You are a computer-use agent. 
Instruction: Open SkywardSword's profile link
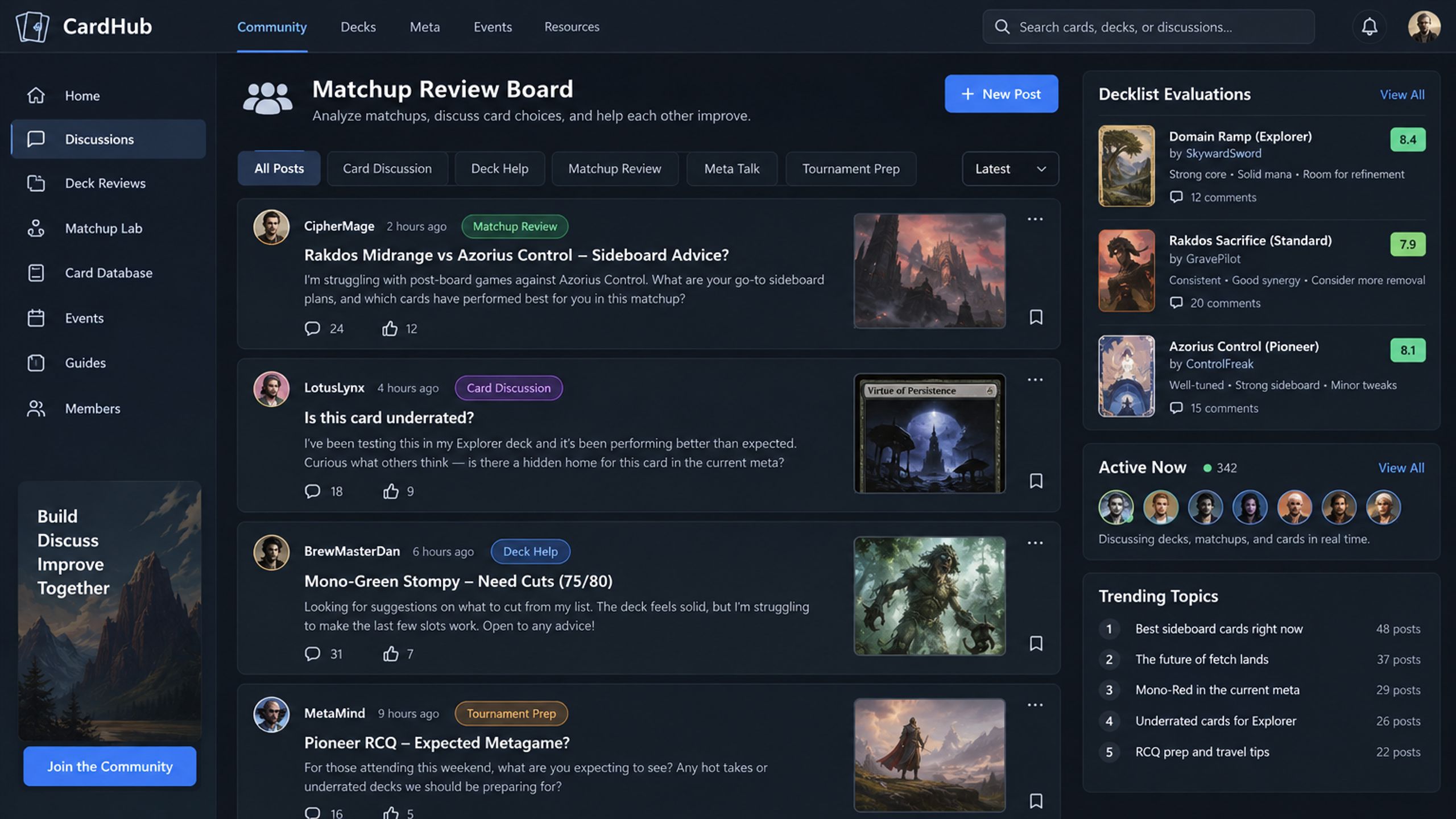click(1223, 153)
